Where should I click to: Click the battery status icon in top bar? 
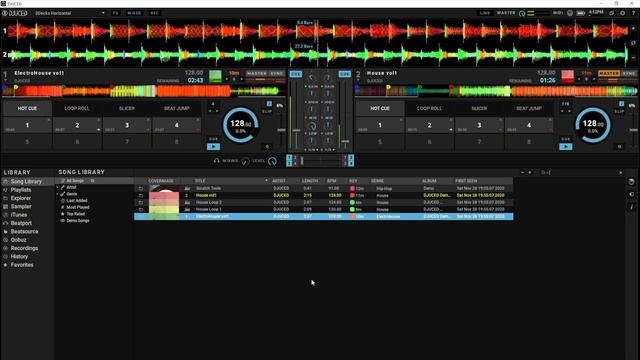[581, 13]
